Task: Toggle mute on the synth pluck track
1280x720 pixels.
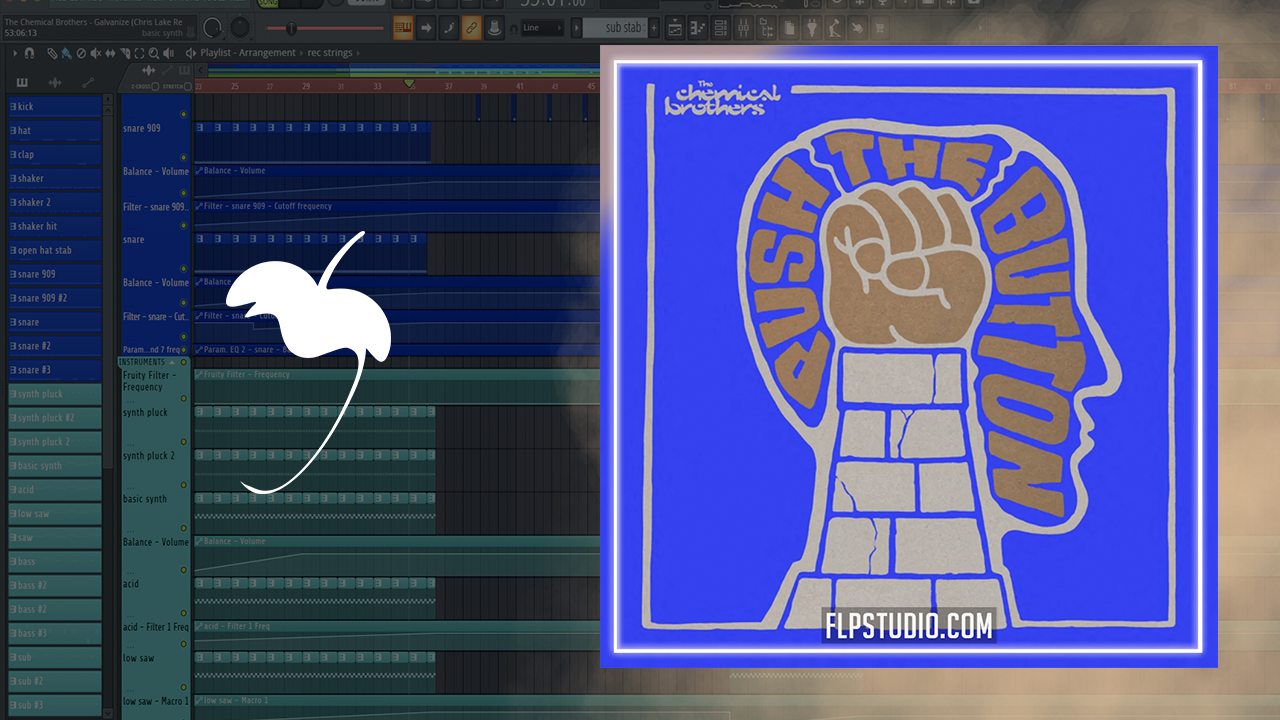Action: (183, 398)
